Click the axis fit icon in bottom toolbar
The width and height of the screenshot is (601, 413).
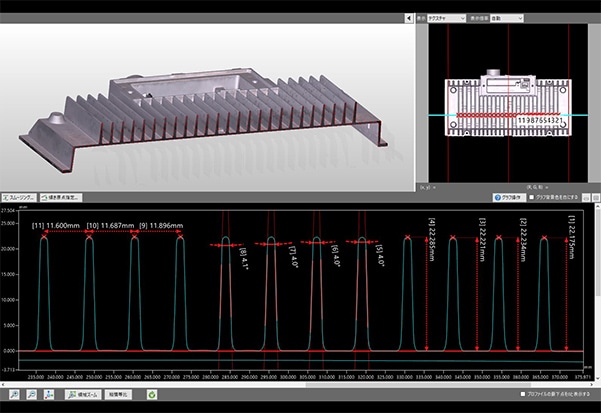48,396
